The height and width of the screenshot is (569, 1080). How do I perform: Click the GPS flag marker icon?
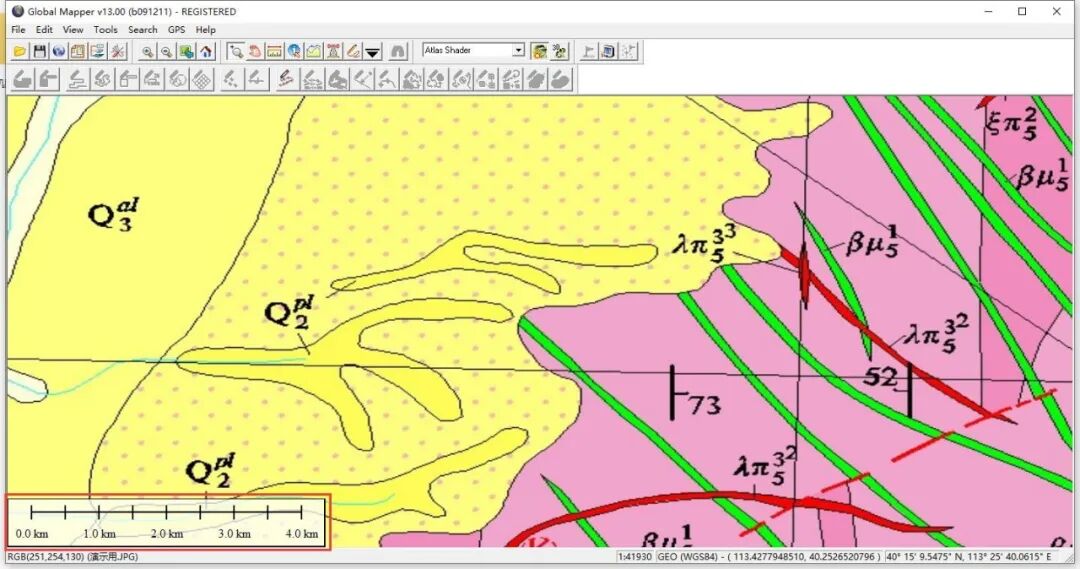pos(588,51)
